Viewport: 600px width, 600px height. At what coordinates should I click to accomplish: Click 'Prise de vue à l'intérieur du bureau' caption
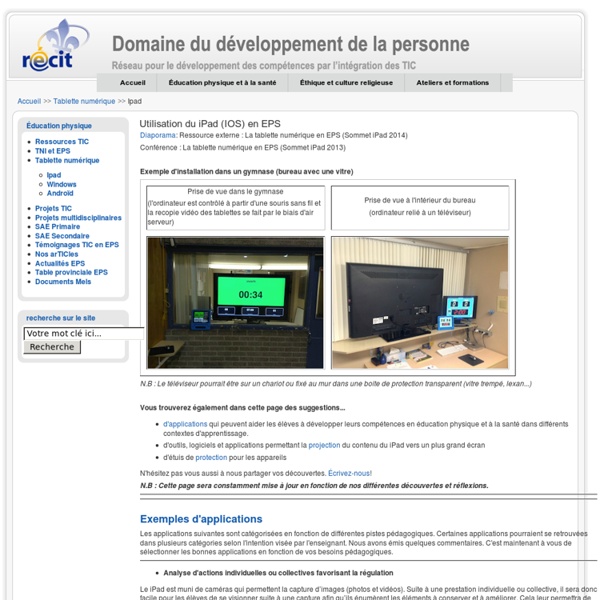click(420, 200)
